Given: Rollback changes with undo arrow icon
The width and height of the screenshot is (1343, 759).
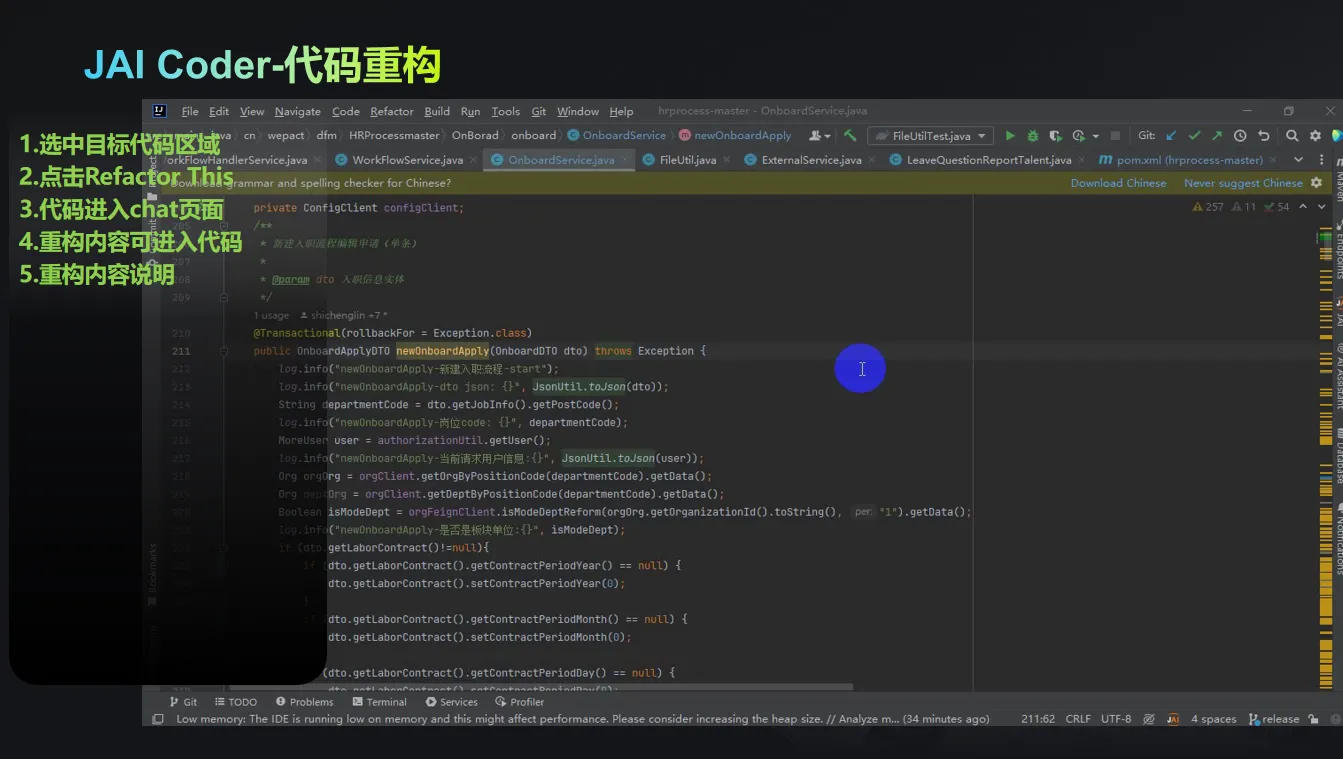Looking at the screenshot, I should click(x=1263, y=135).
